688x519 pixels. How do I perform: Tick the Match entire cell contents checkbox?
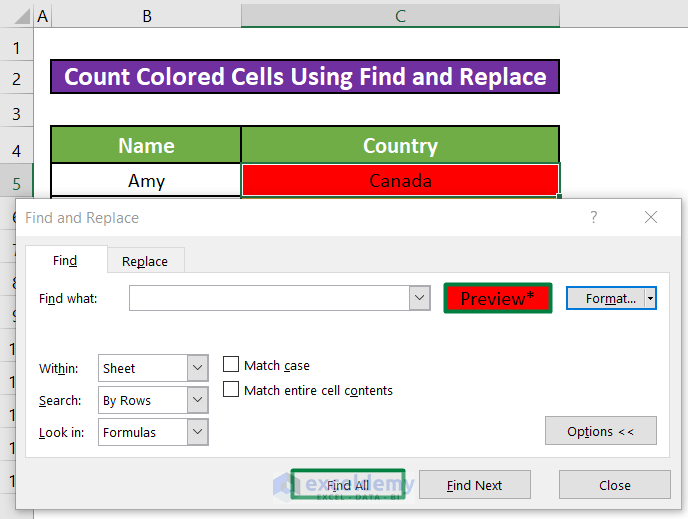point(231,389)
